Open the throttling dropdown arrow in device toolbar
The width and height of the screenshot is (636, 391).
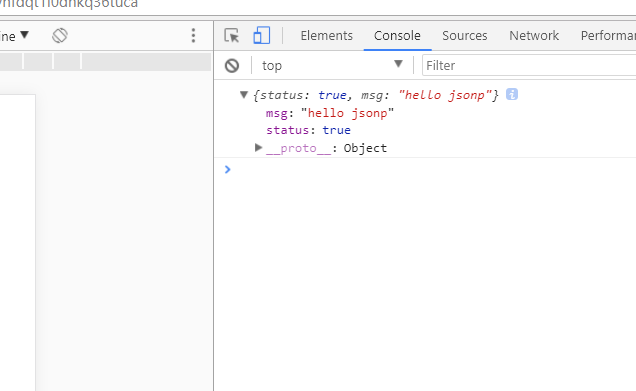[24, 35]
